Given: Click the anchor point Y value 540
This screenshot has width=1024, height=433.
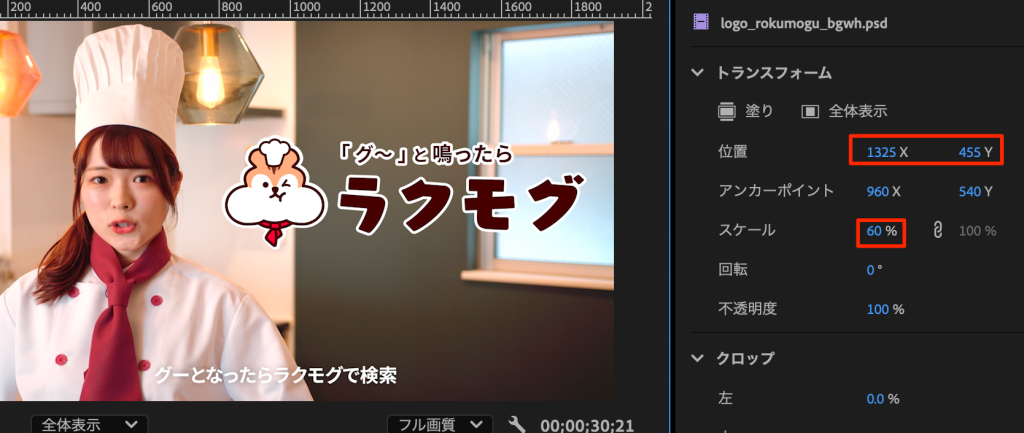Looking at the screenshot, I should tap(970, 191).
